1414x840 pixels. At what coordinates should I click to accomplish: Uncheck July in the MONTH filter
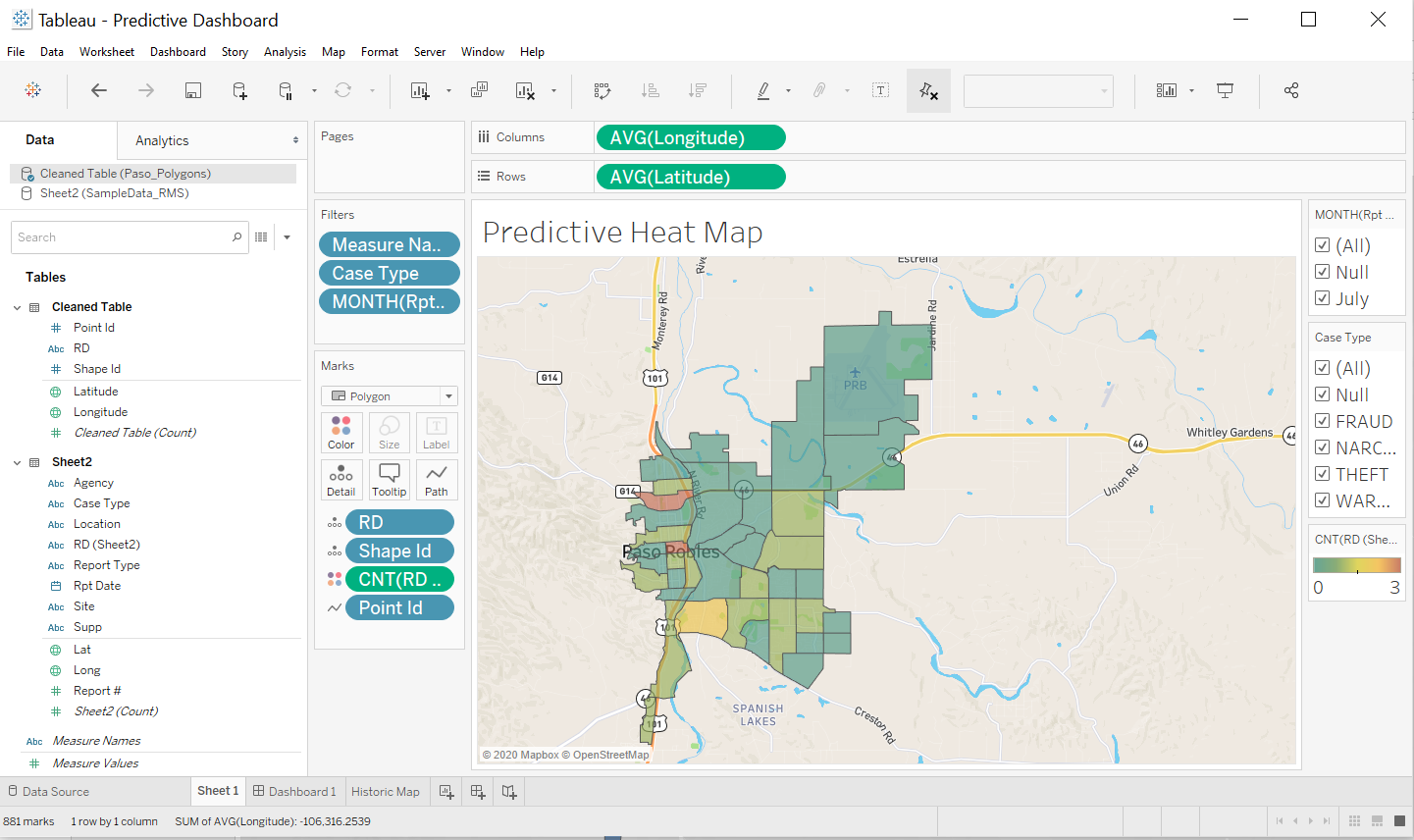tap(1323, 298)
